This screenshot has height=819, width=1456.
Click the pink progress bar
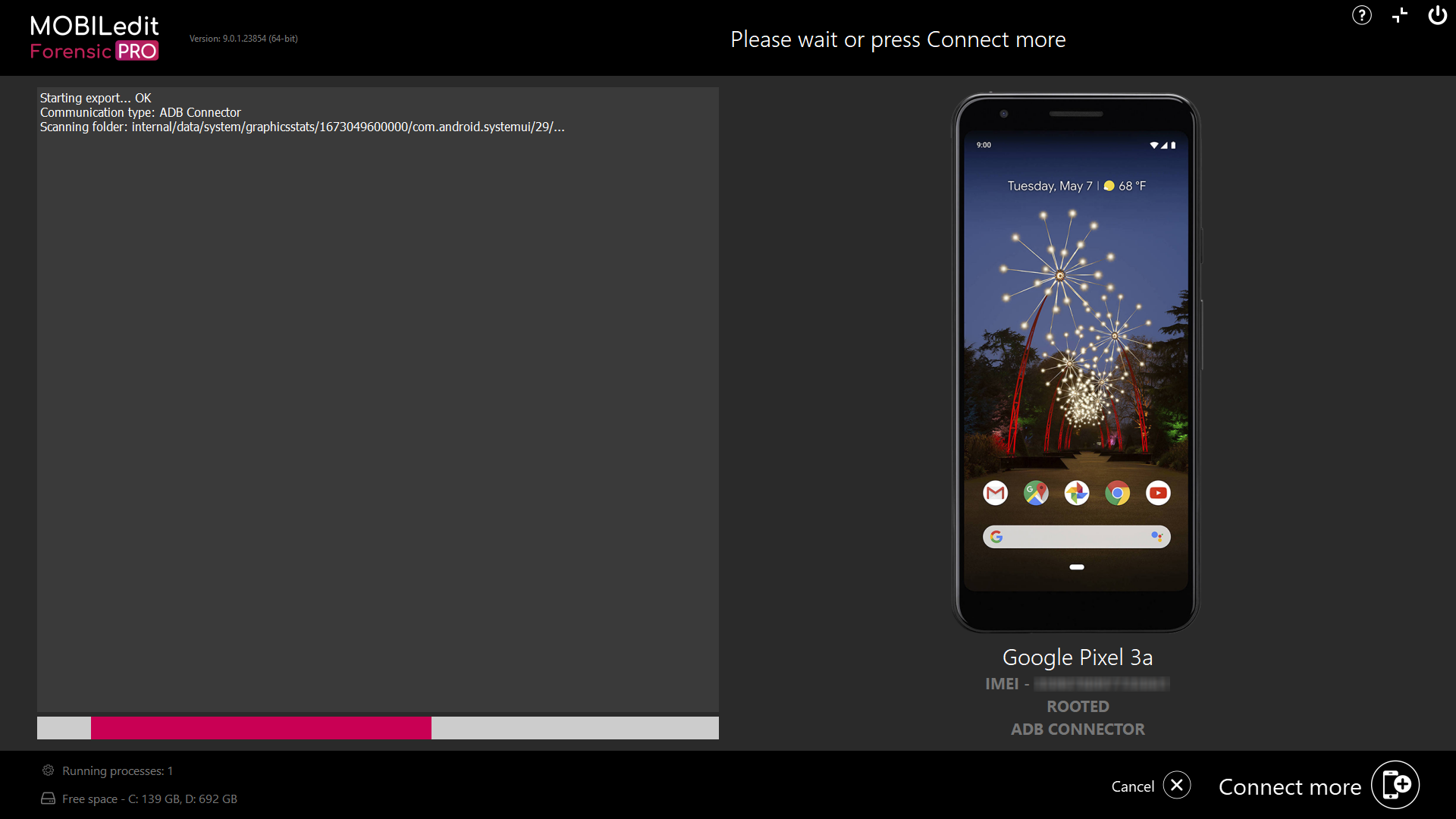[262, 727]
